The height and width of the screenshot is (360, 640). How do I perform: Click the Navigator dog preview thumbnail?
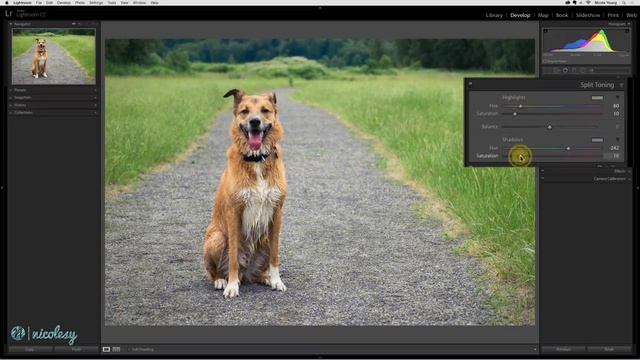[53, 57]
